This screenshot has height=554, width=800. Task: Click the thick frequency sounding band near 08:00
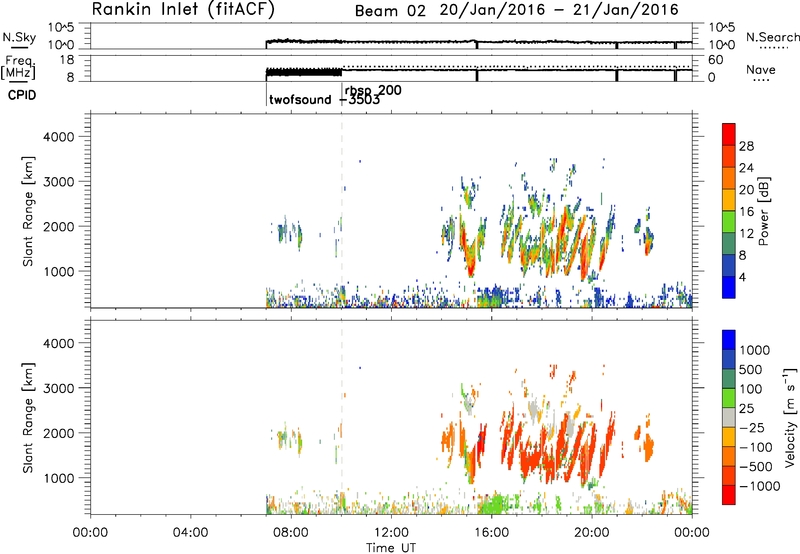304,72
